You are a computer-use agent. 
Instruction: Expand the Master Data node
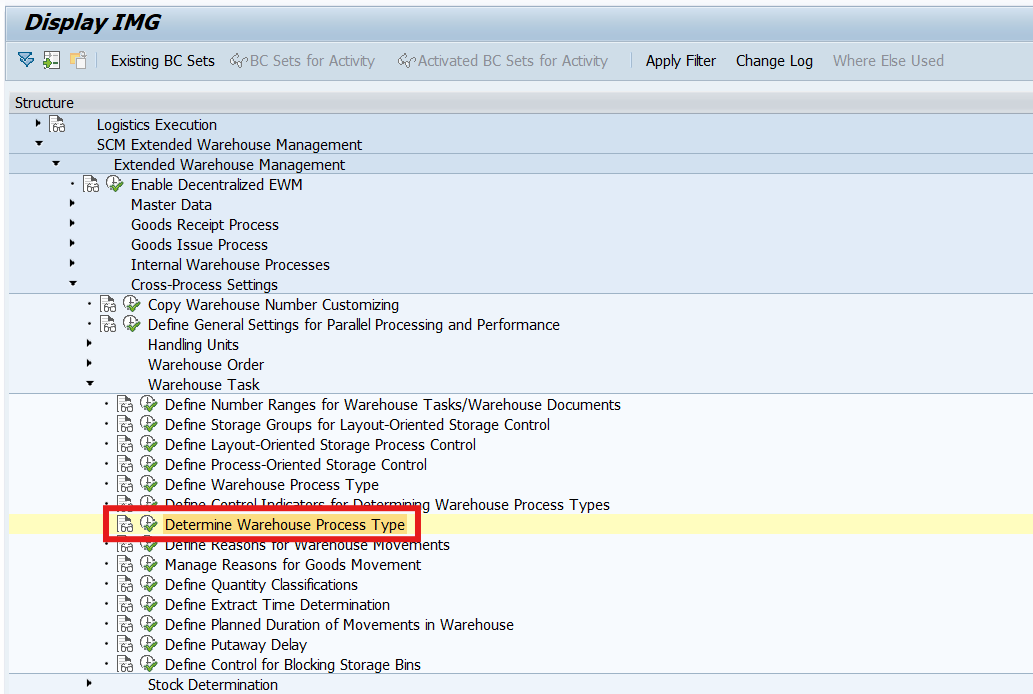[x=72, y=204]
